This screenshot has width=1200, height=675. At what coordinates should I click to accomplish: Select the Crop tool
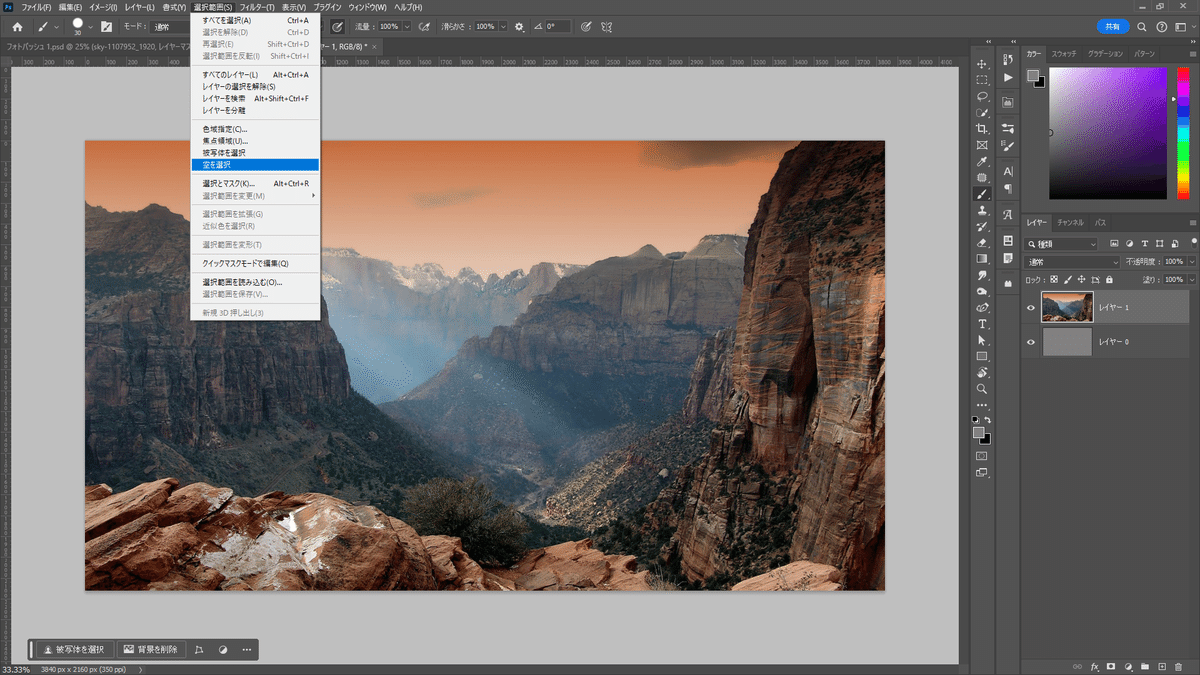982,129
